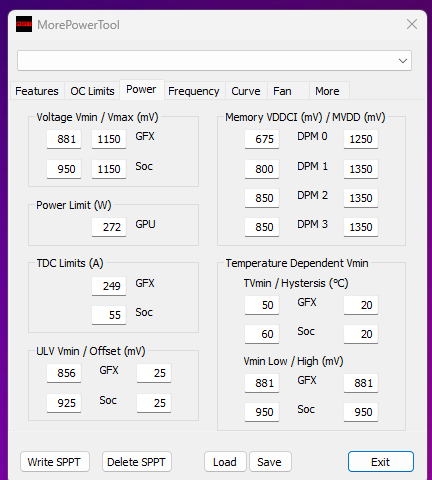Select the Frequency tab
This screenshot has height=480, width=432.
[x=194, y=91]
